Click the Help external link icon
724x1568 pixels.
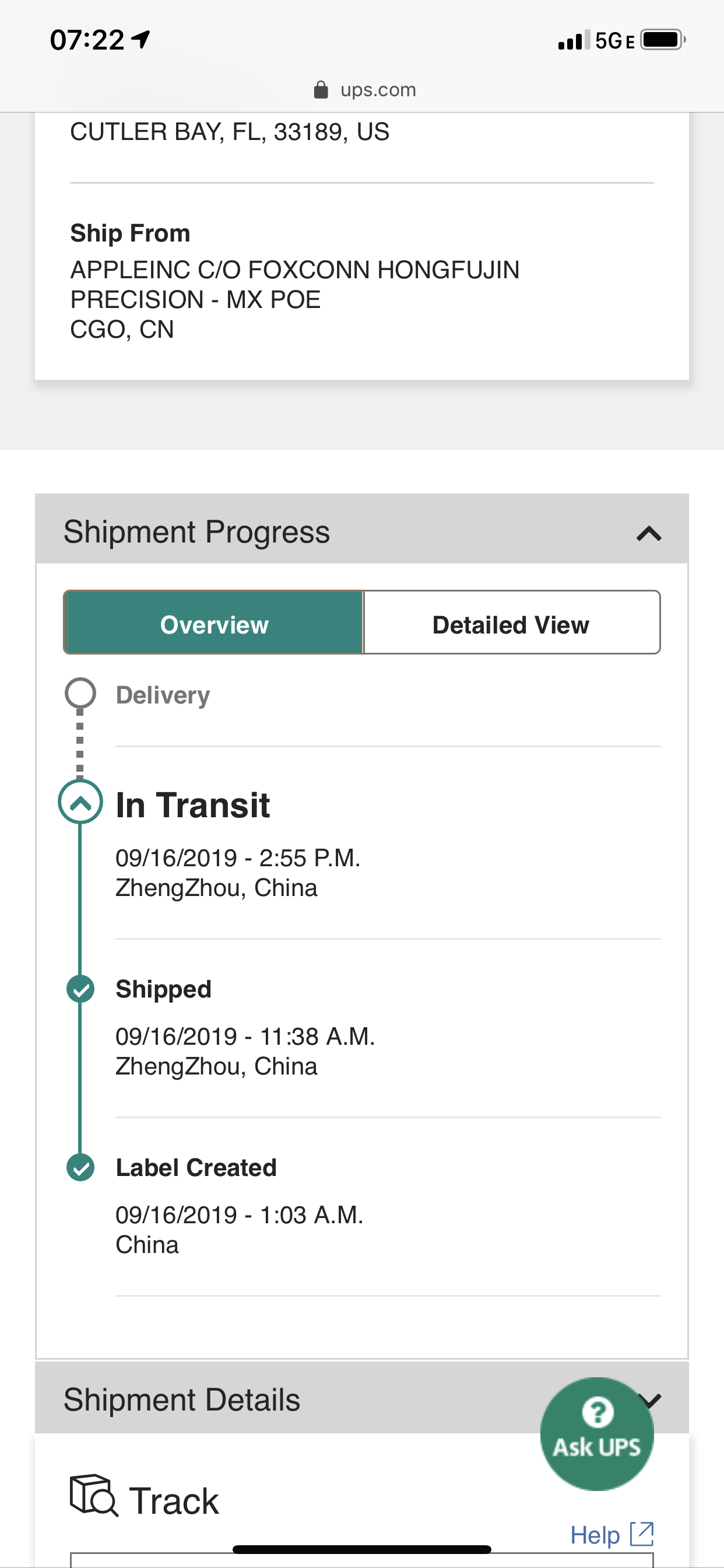642,1534
